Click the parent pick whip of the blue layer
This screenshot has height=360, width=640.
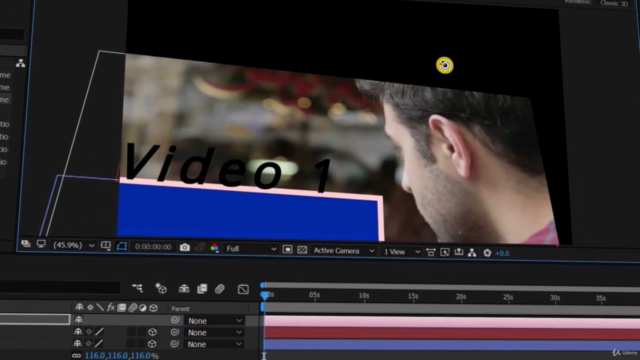[174, 344]
